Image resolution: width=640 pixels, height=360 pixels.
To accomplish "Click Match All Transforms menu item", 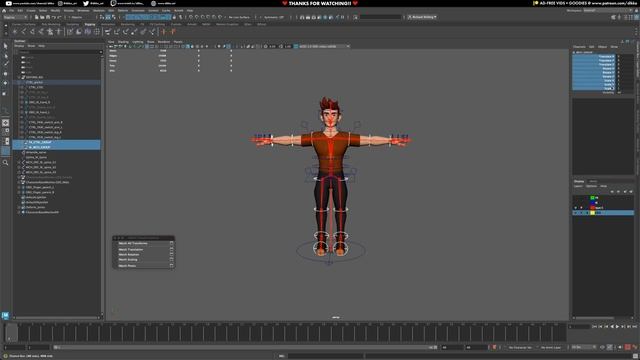I will tap(133, 243).
